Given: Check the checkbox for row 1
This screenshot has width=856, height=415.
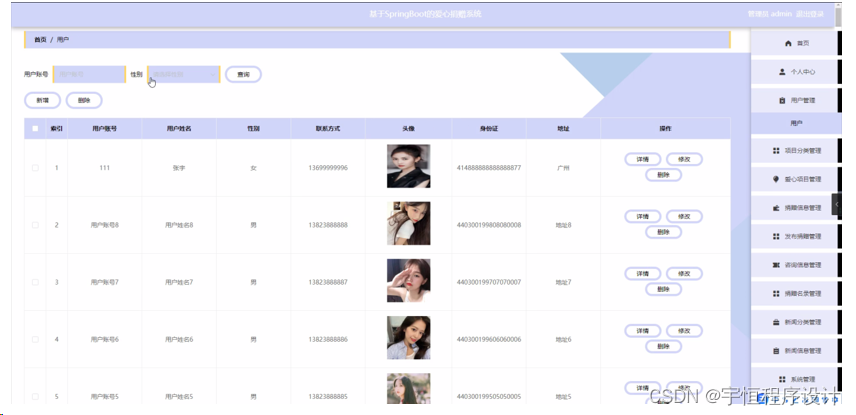Looking at the screenshot, I should click(35, 168).
